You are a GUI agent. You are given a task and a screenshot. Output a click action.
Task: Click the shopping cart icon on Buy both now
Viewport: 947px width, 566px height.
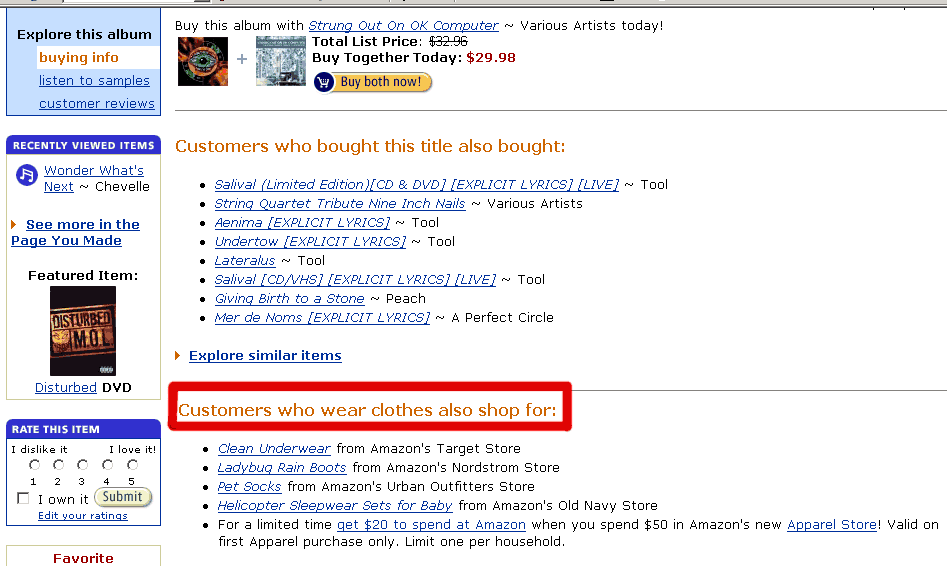coord(324,82)
